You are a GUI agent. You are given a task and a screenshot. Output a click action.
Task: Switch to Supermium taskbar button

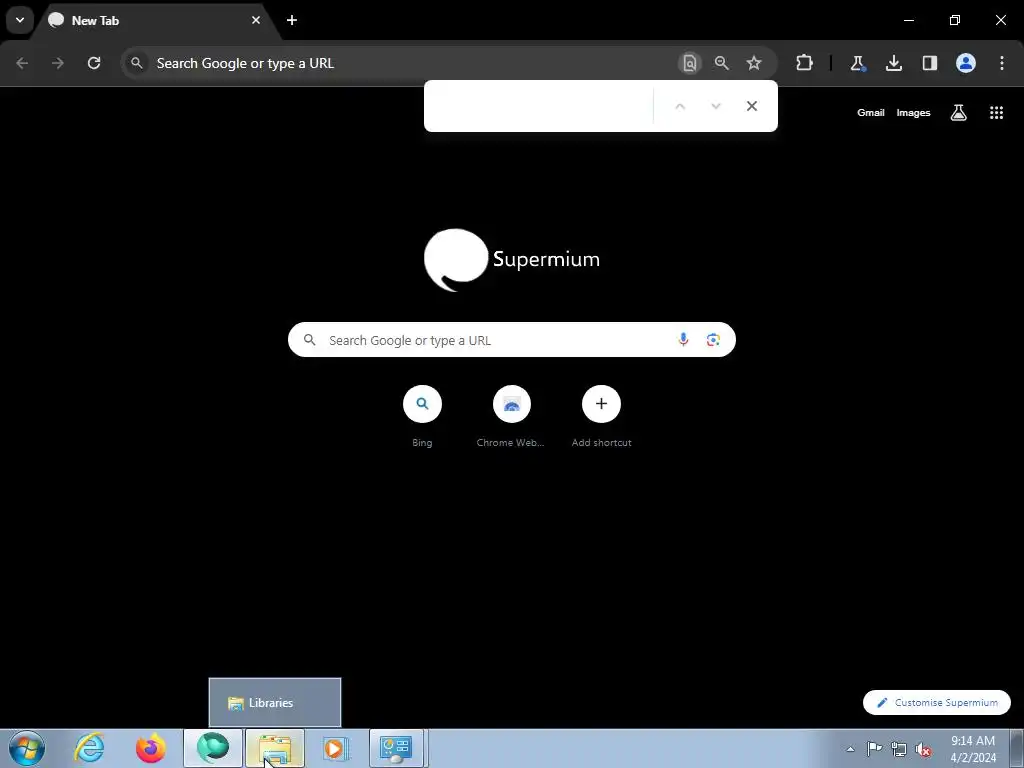tap(213, 748)
